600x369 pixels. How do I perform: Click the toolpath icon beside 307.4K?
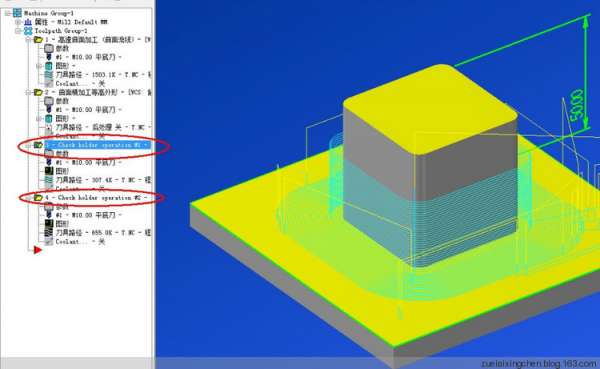(49, 180)
